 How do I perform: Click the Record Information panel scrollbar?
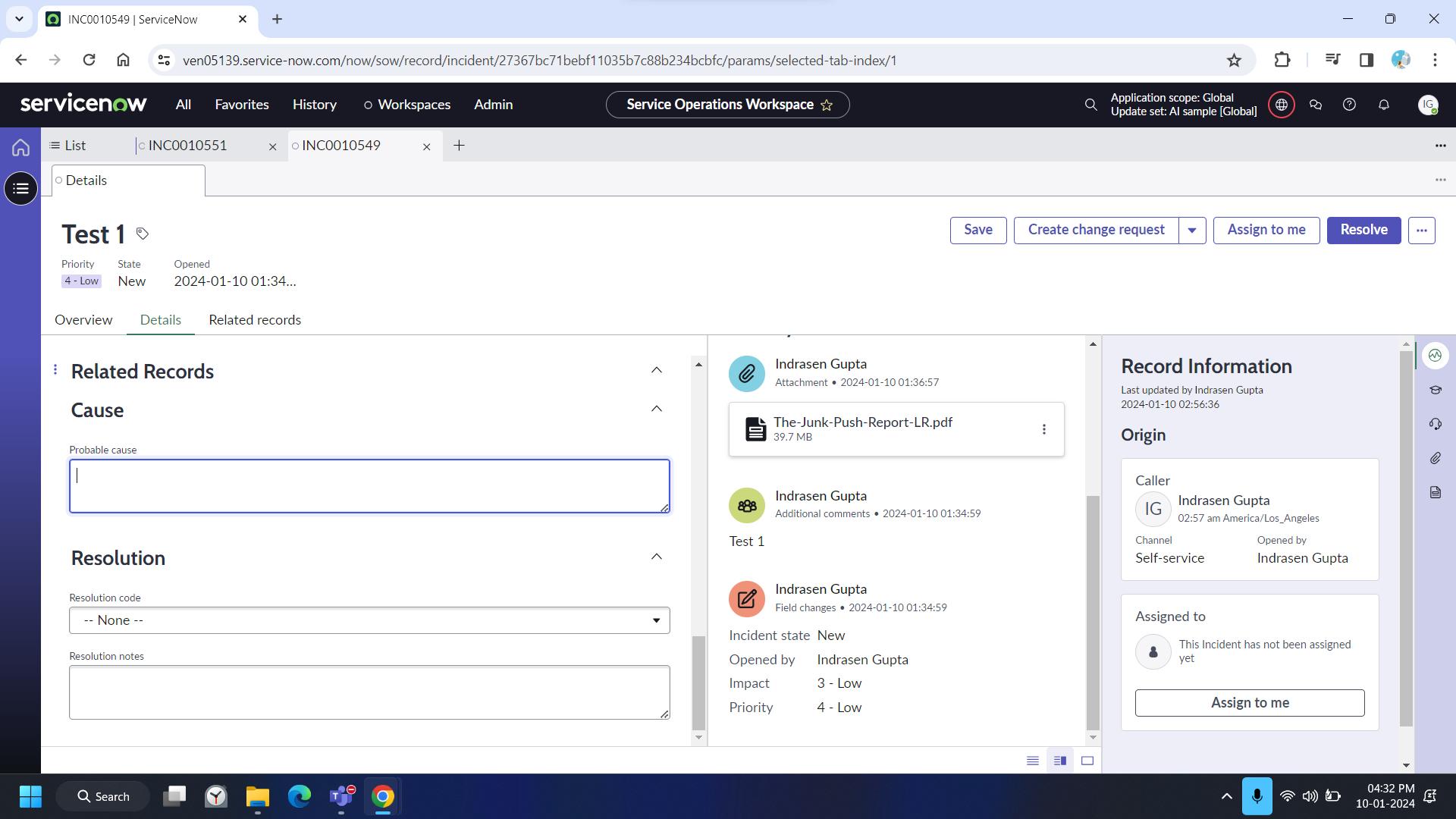(x=1407, y=538)
